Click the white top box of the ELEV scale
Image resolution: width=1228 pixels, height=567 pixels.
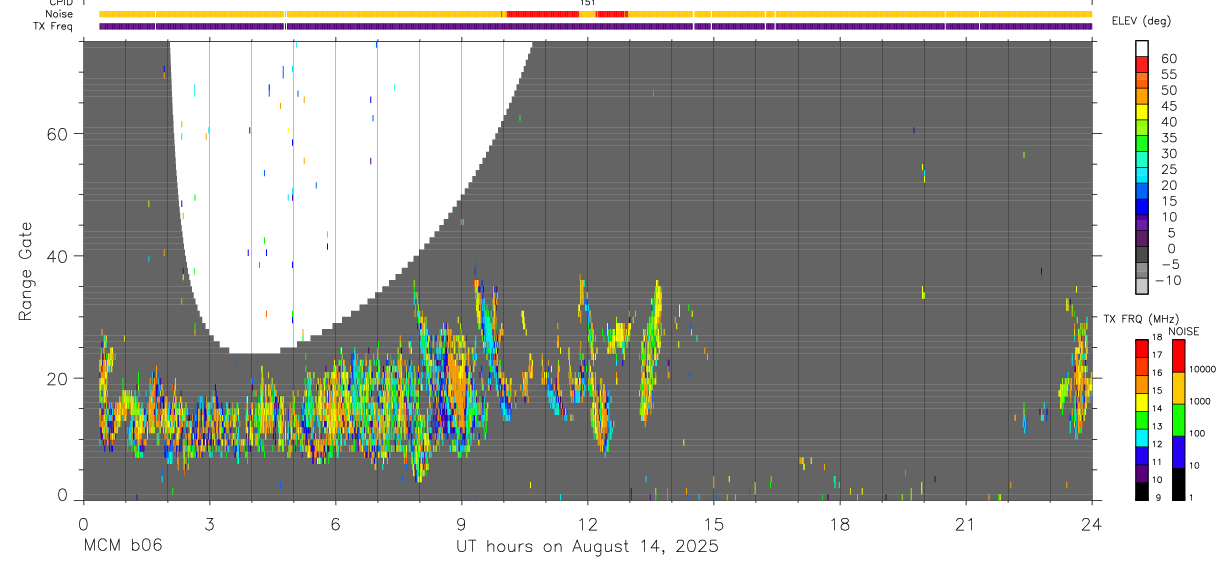click(x=1142, y=48)
